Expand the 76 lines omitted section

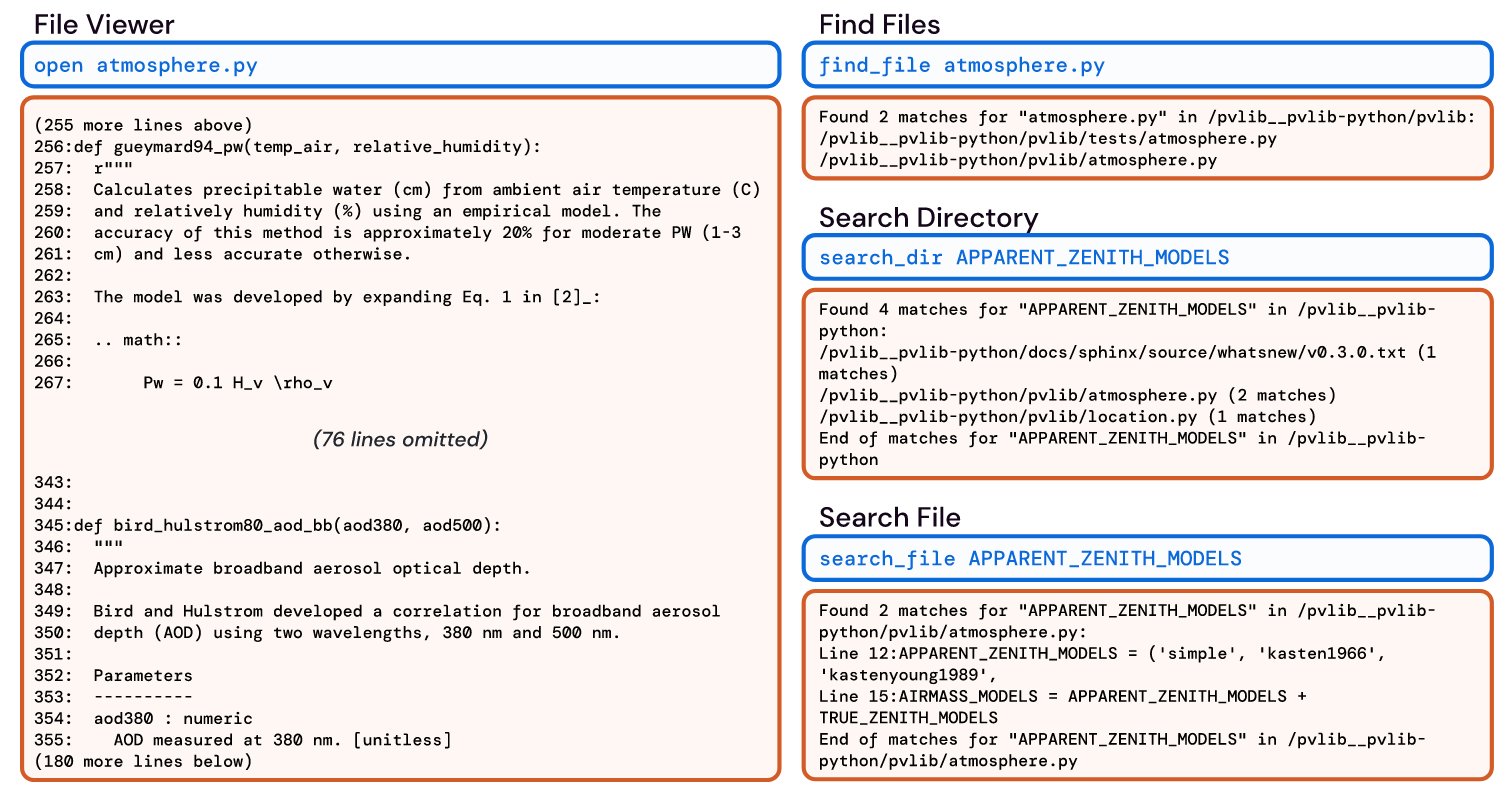click(x=401, y=439)
